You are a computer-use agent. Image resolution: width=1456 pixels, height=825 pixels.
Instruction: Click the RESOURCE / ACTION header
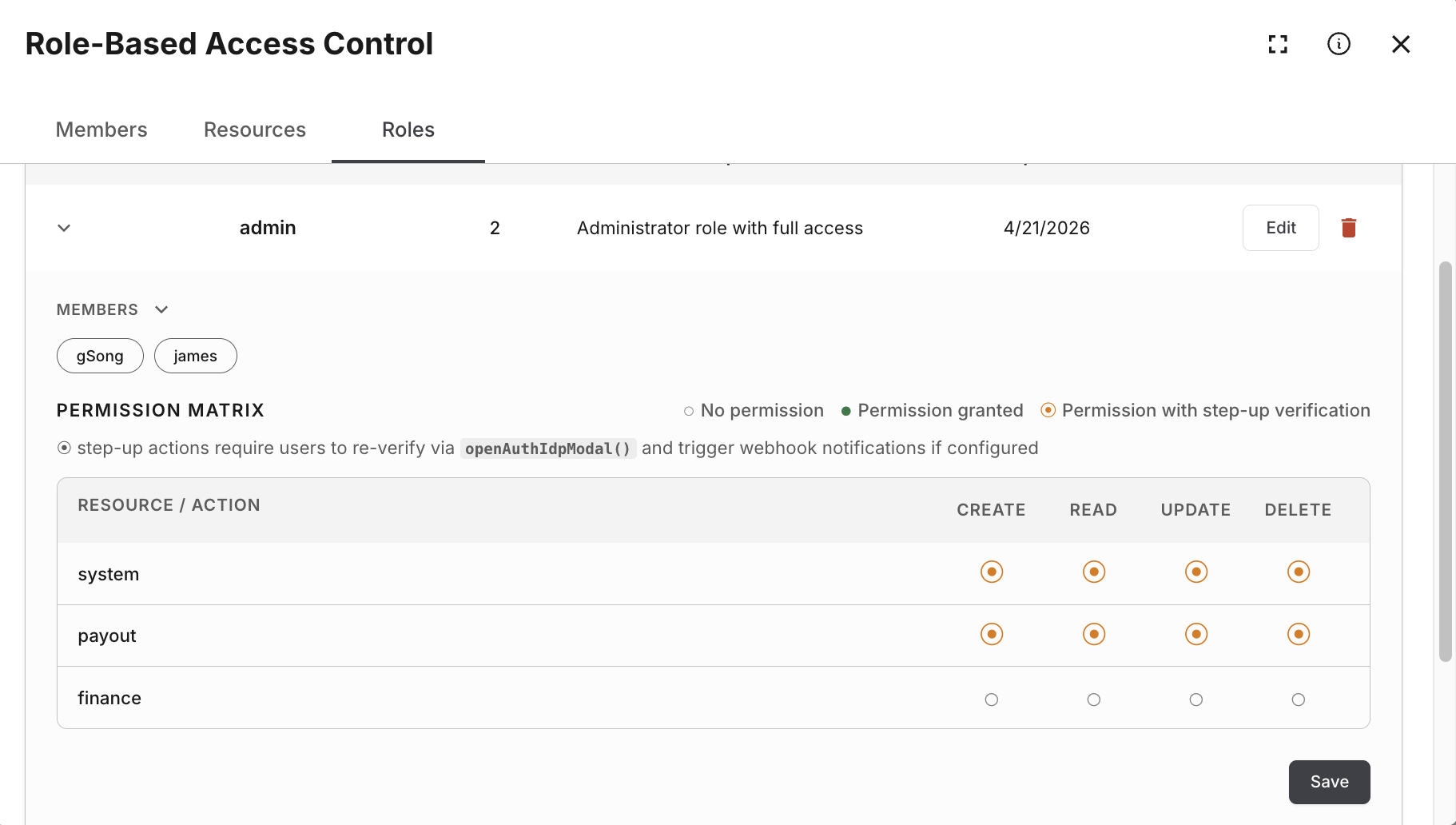coord(169,505)
